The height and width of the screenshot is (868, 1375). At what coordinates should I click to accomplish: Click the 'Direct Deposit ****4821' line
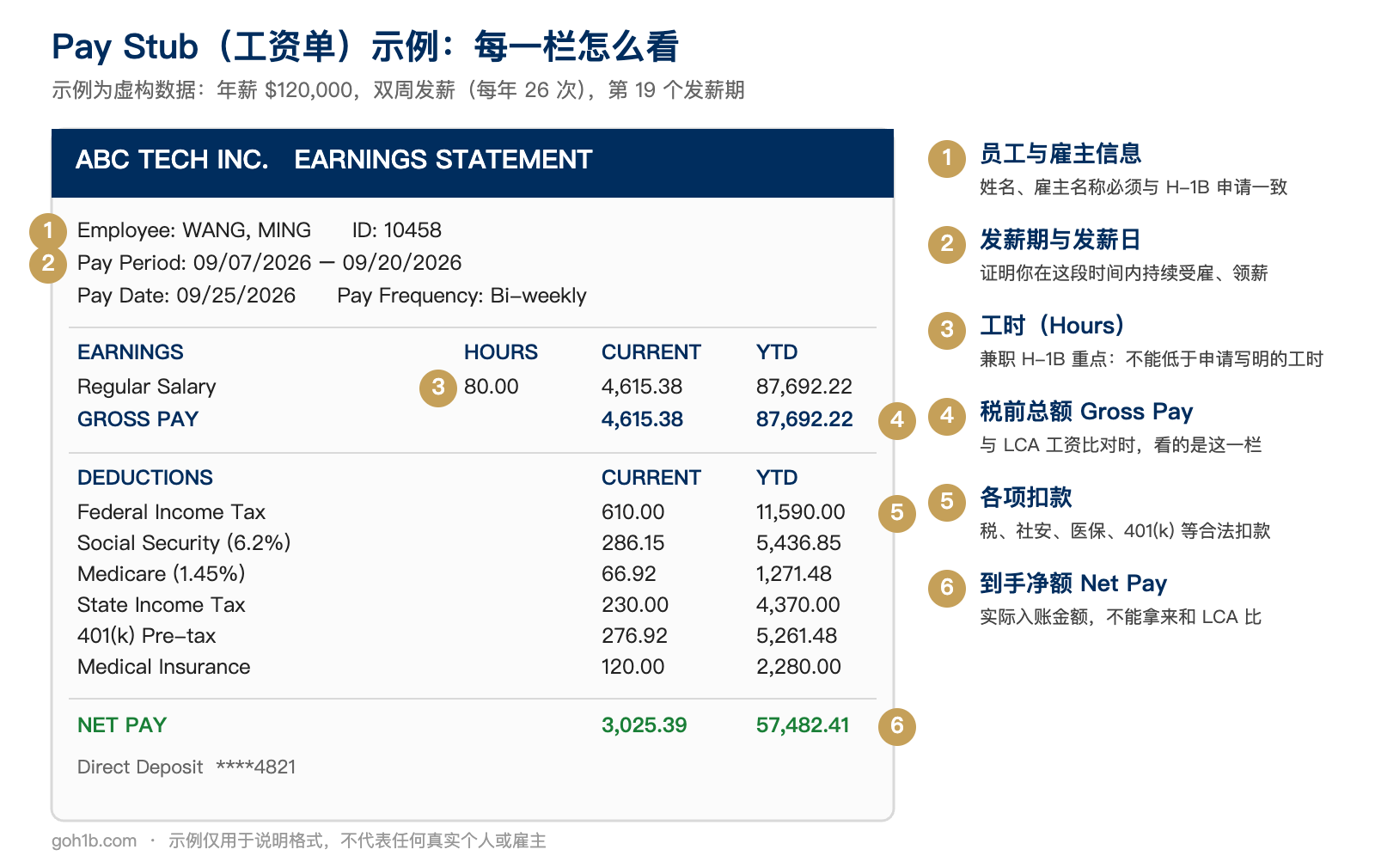(186, 767)
